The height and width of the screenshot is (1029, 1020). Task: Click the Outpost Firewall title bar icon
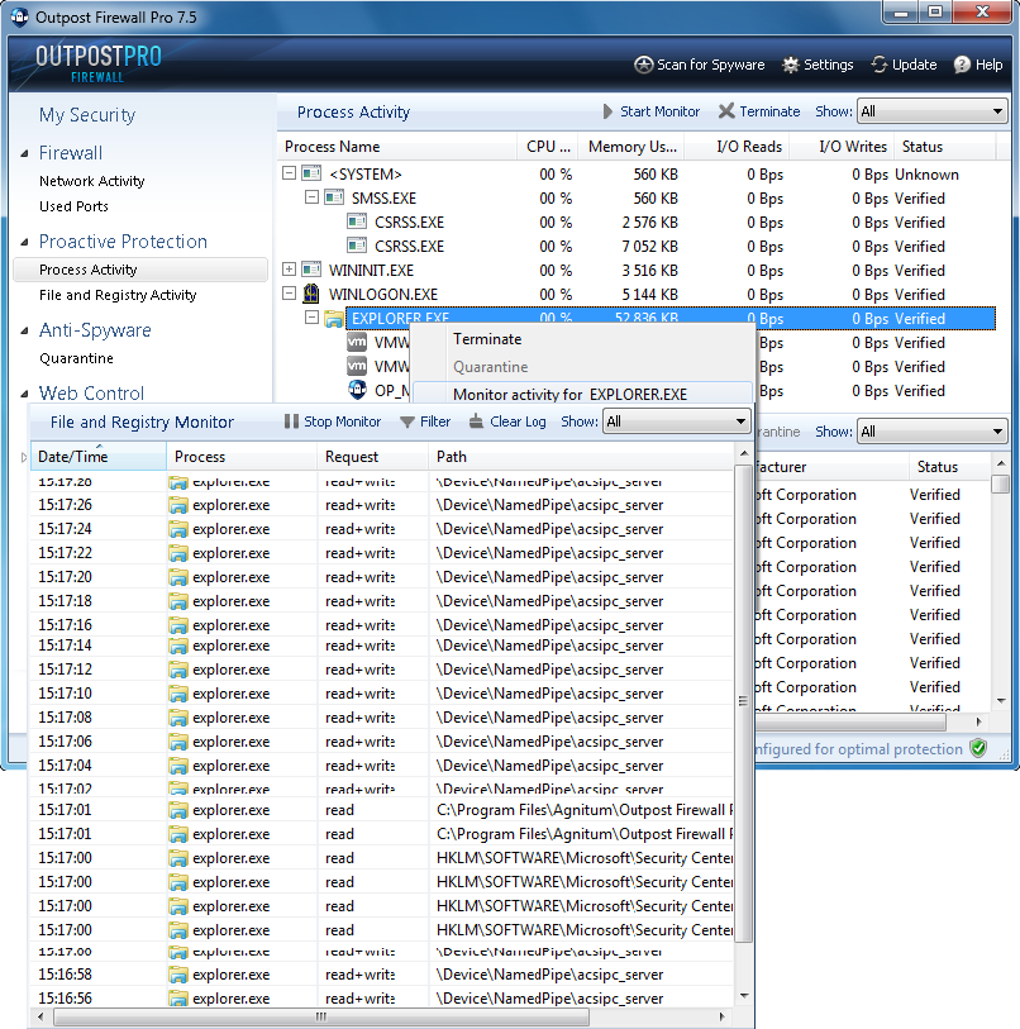(x=20, y=17)
